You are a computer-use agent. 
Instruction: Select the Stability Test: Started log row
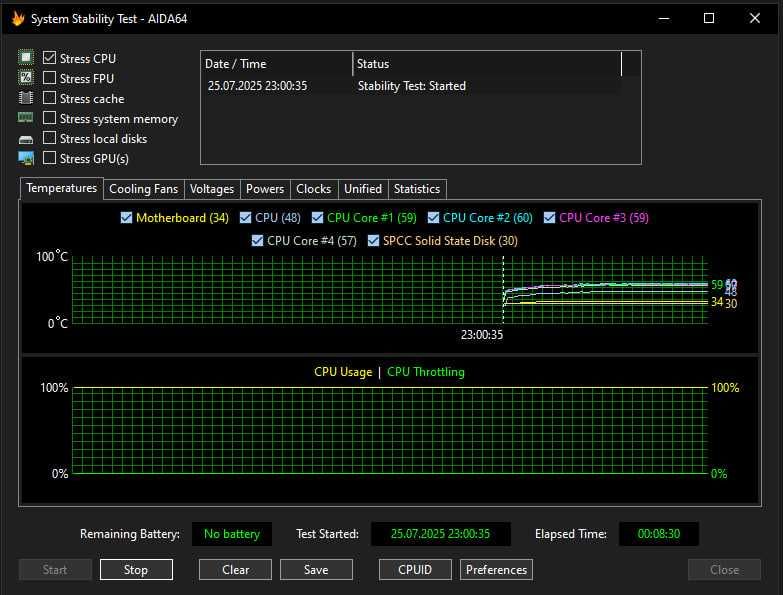coord(412,86)
